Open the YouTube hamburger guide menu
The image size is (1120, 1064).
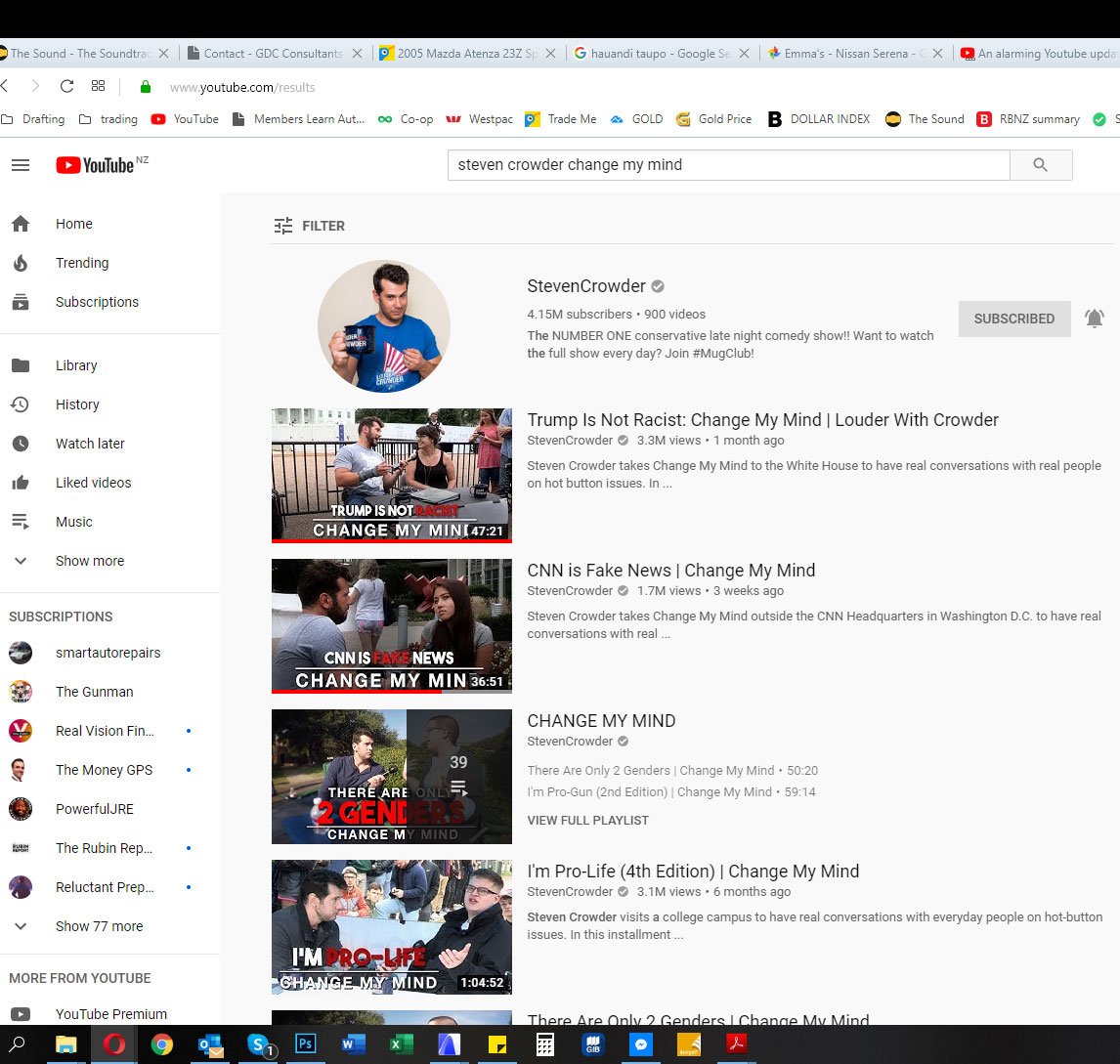click(x=21, y=166)
